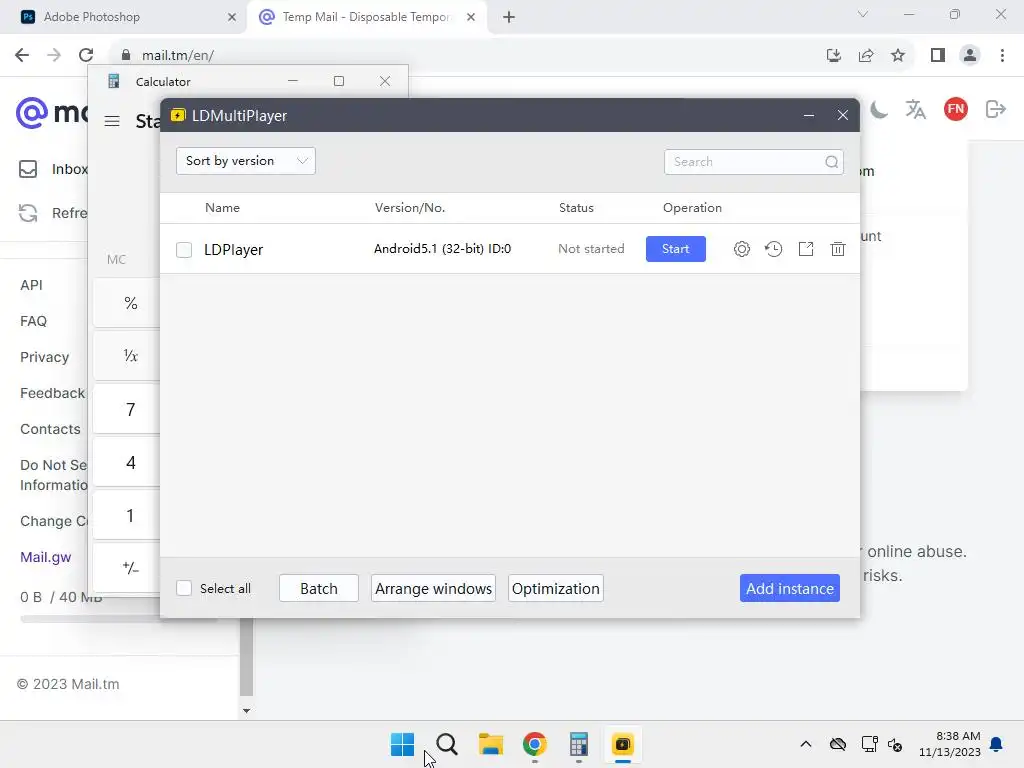Click the clock in the taskbar
The height and width of the screenshot is (768, 1024).
(950, 744)
